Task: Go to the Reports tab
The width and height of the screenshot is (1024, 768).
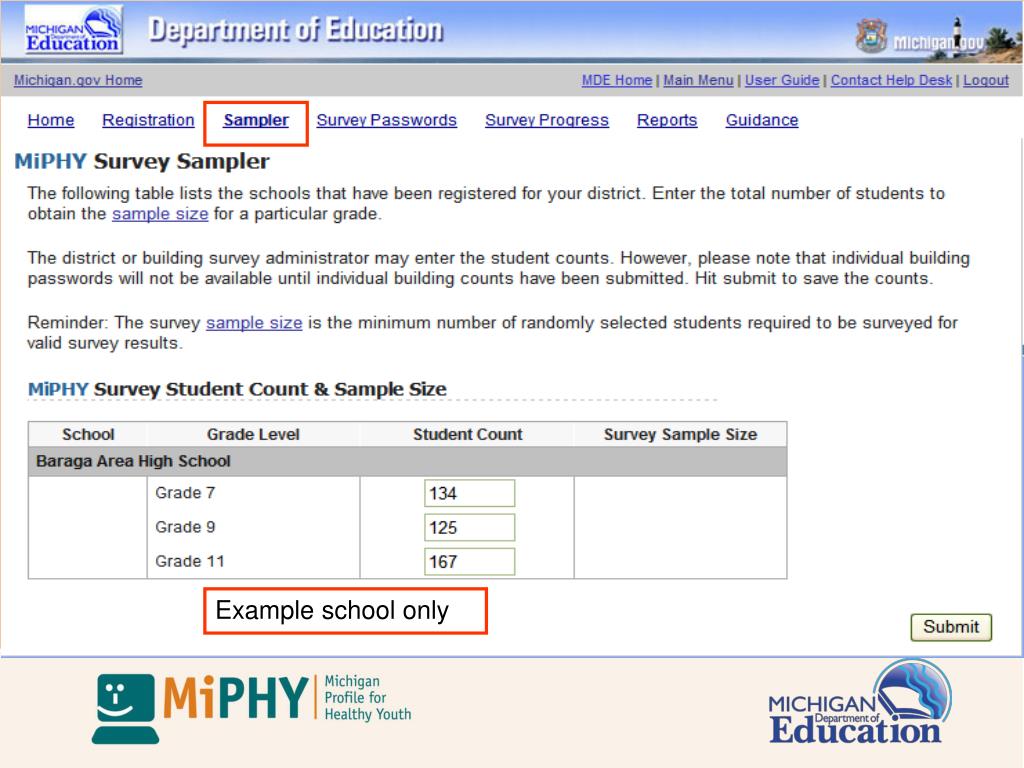Action: (667, 120)
